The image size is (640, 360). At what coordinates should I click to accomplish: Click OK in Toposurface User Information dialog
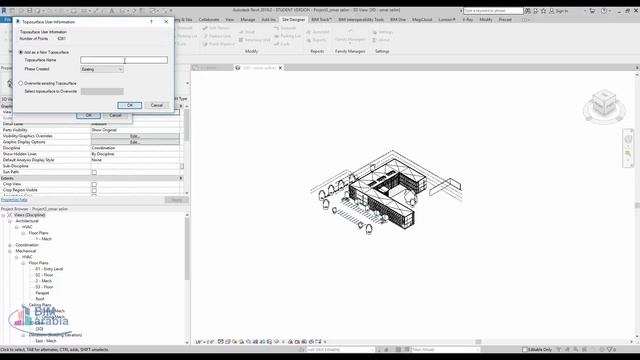pos(130,105)
